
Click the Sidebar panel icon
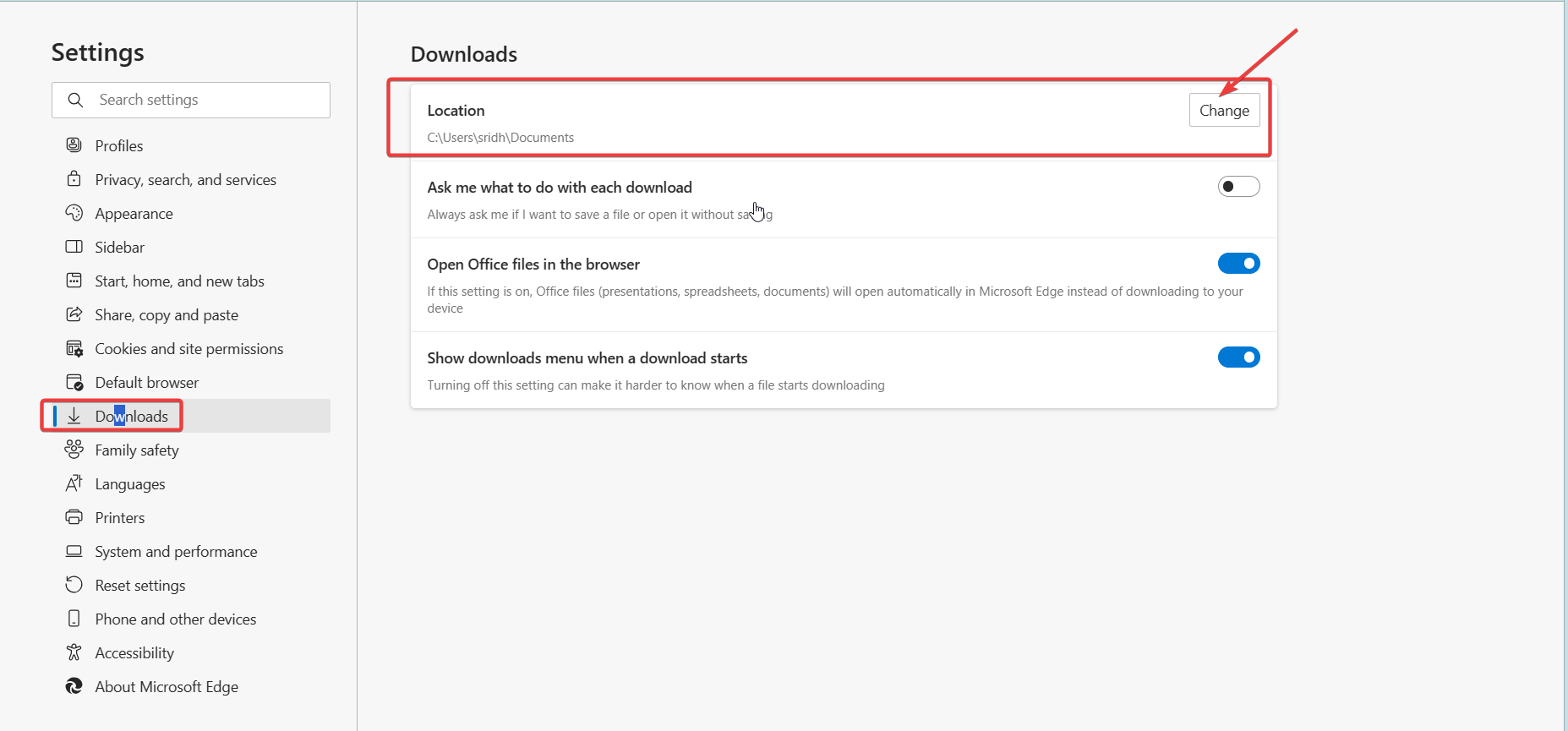(74, 247)
